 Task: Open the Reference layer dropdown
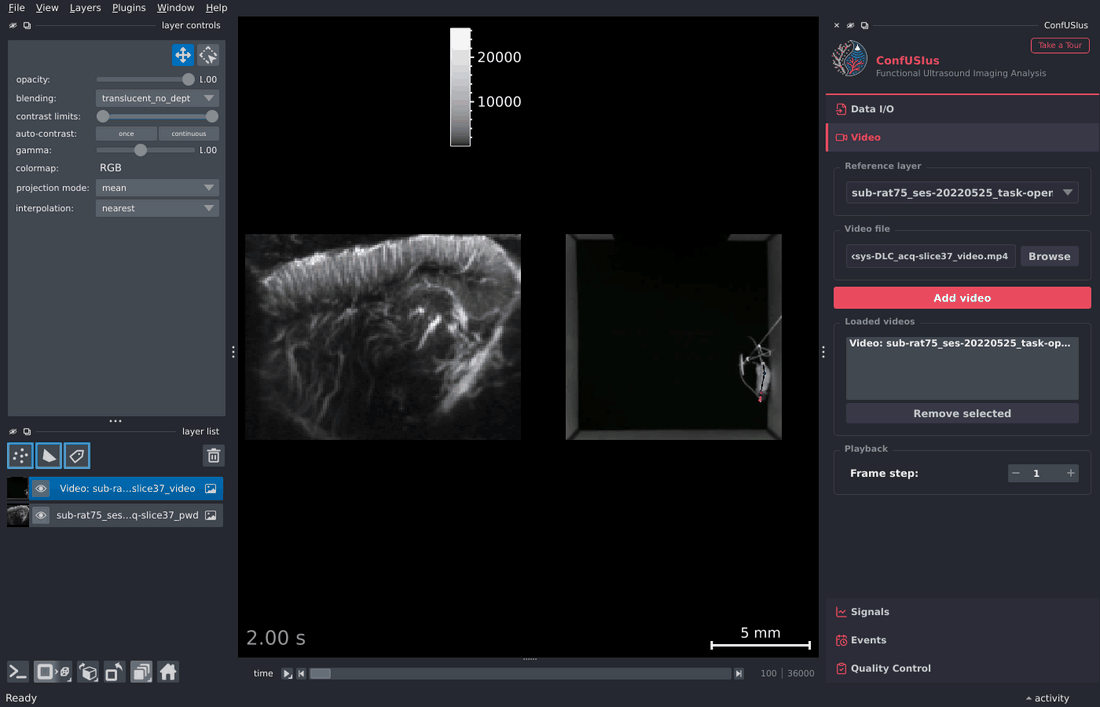coord(962,193)
